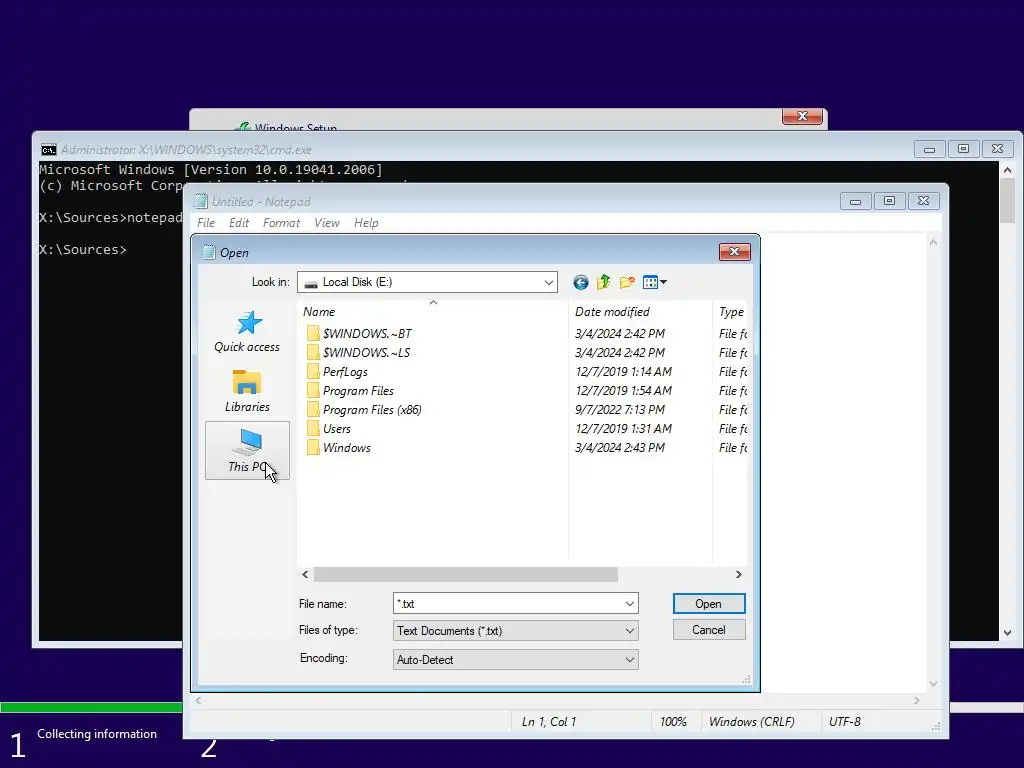Select the $WINDOWS.~LS folder name
The height and width of the screenshot is (768, 1024).
pos(366,353)
